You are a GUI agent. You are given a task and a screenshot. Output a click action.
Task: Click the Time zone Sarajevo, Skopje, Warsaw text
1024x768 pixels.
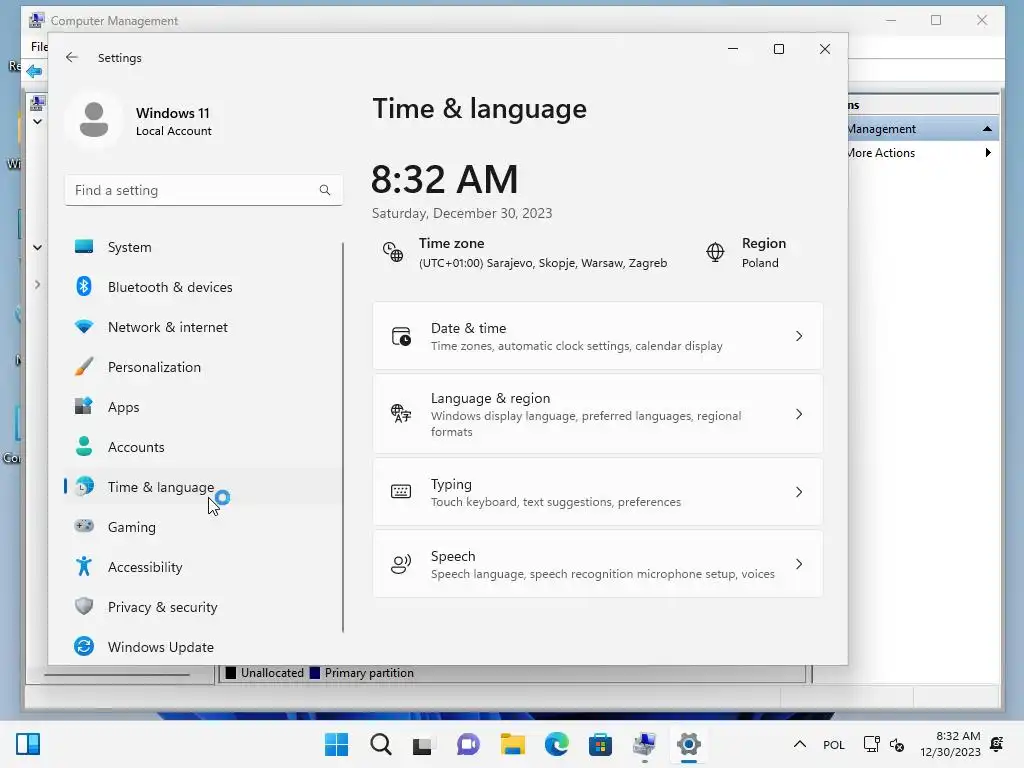tap(543, 263)
